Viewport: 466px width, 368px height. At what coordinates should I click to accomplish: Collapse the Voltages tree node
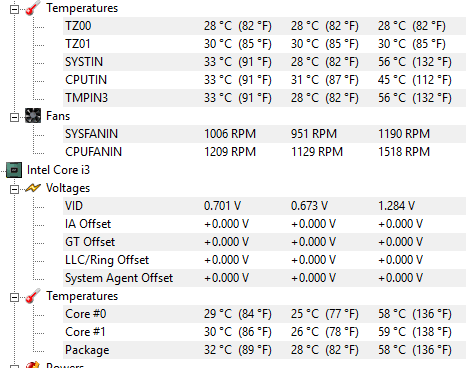[14, 189]
